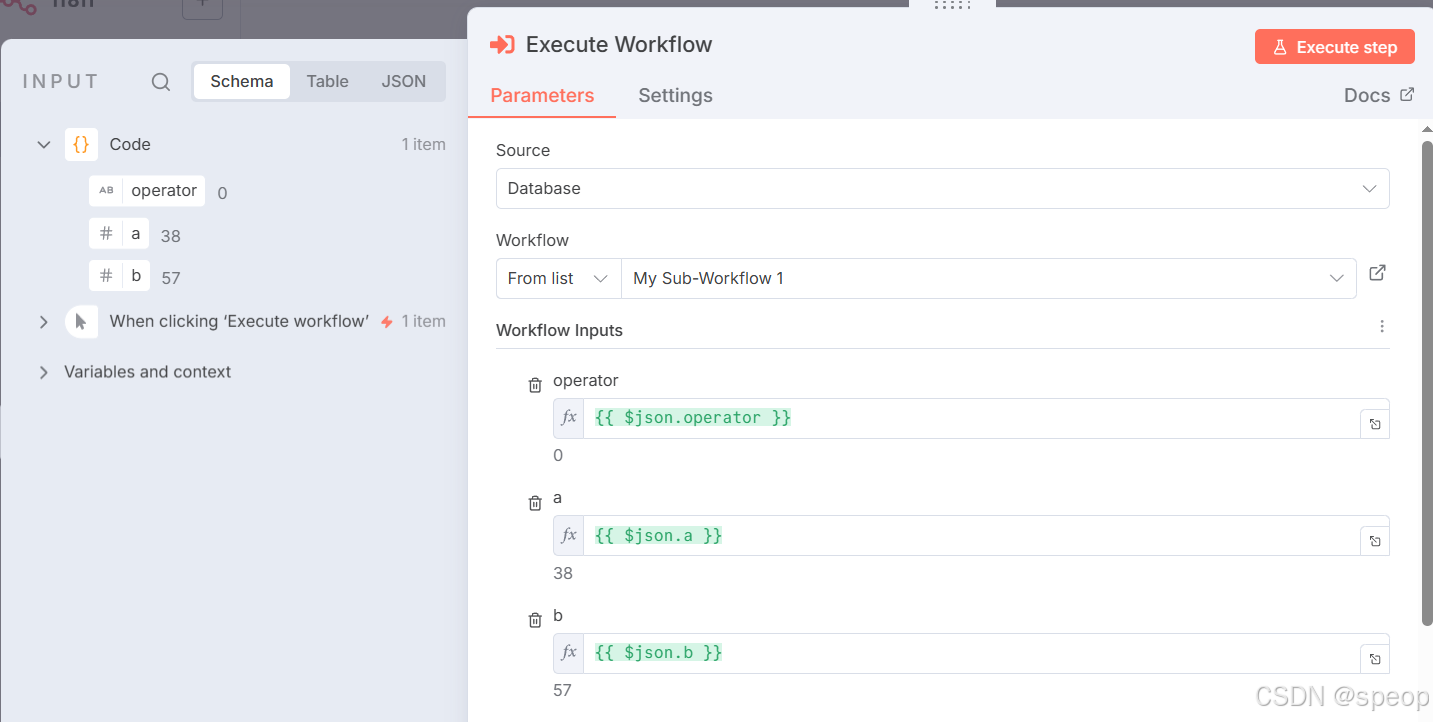Collapse the Code node tree
The width and height of the screenshot is (1433, 722).
click(x=43, y=144)
